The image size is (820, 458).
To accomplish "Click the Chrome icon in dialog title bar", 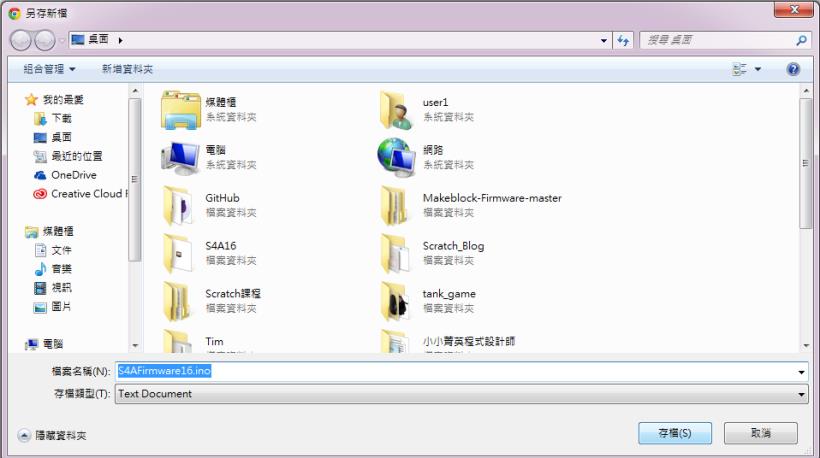I will tap(15, 13).
